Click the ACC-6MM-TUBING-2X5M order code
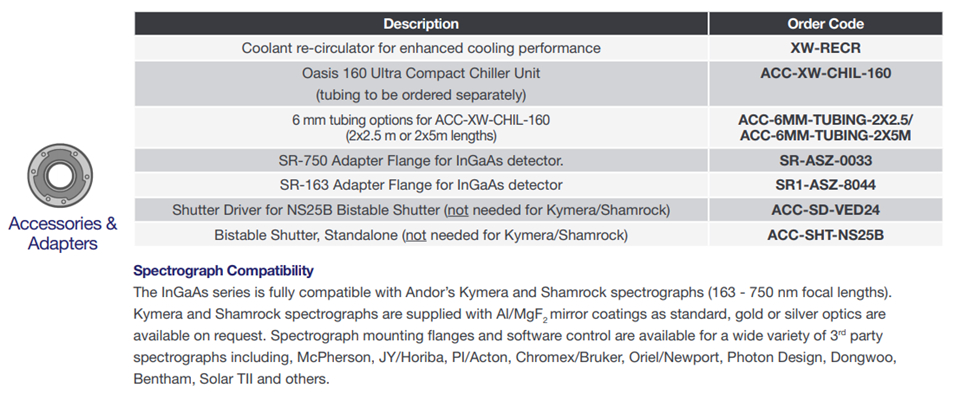 click(825, 135)
